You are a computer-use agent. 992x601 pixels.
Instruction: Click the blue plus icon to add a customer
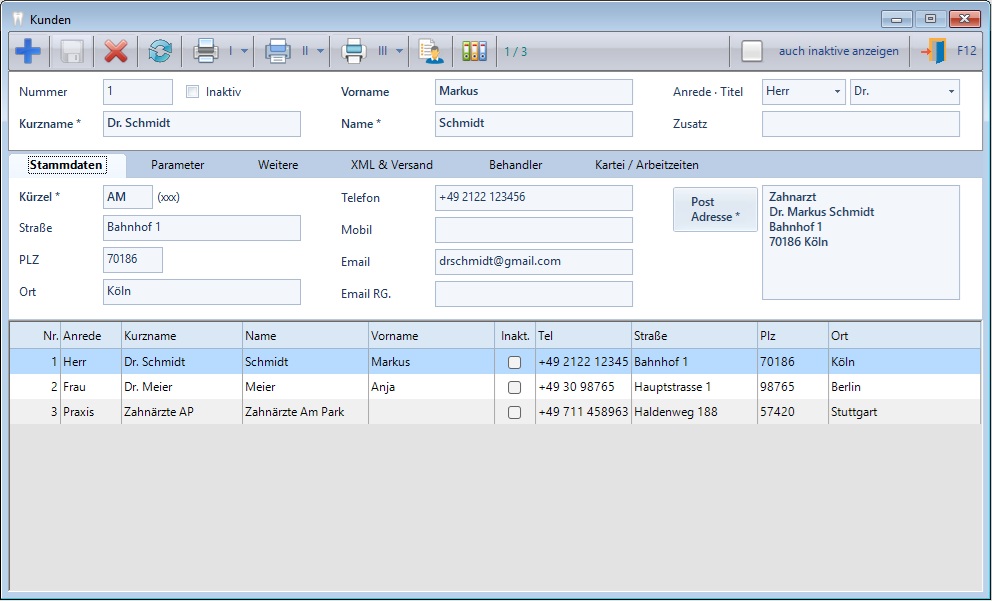[28, 51]
